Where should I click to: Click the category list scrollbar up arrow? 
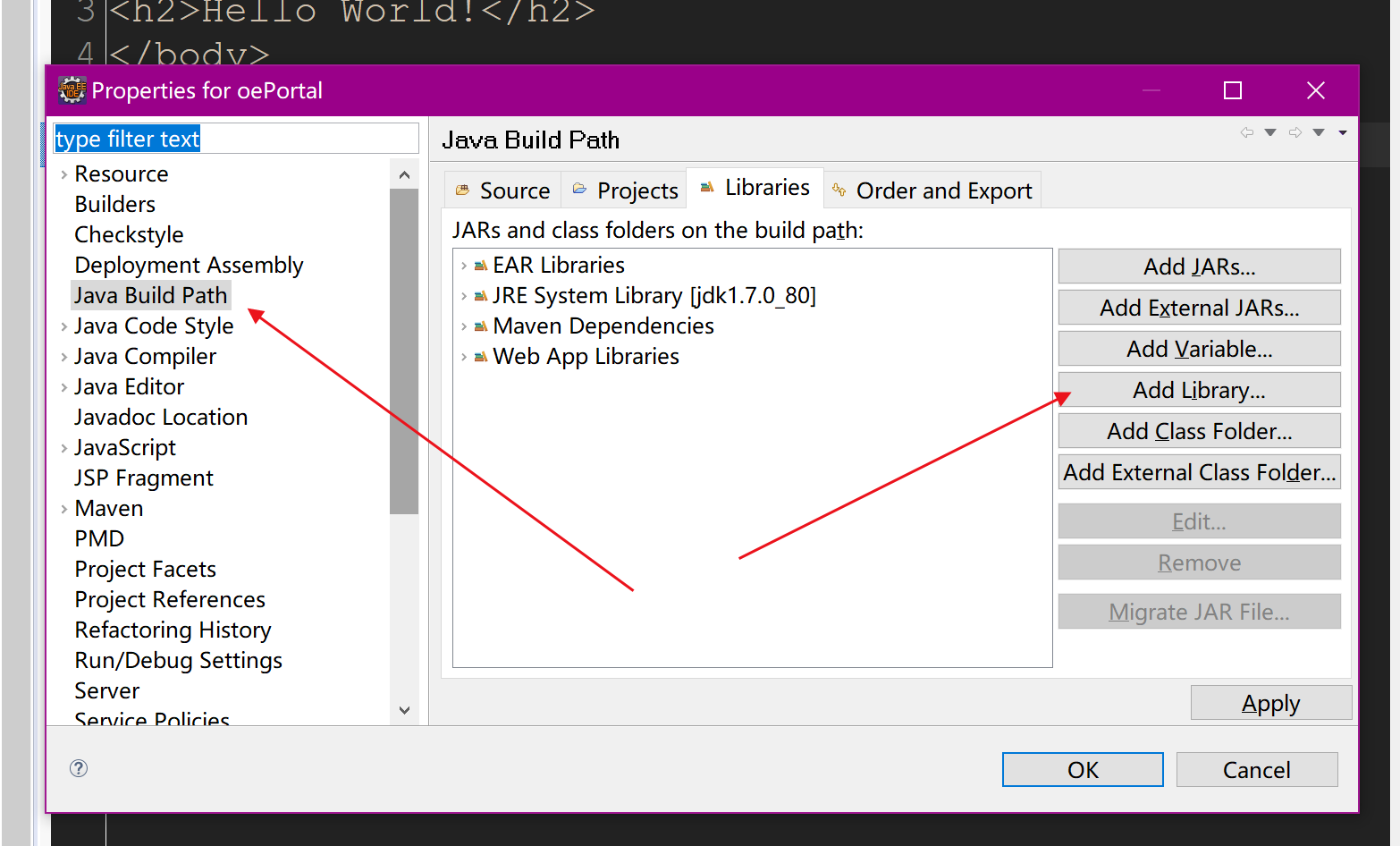point(404,175)
